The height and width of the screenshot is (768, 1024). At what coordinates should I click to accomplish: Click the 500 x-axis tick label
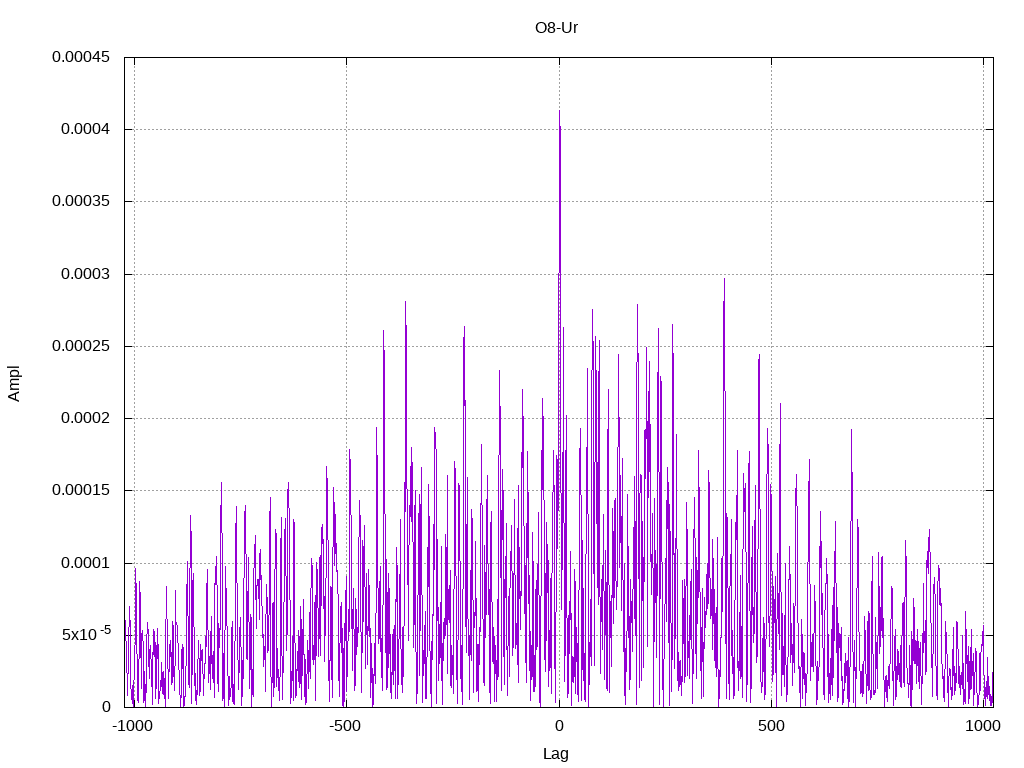point(771,726)
